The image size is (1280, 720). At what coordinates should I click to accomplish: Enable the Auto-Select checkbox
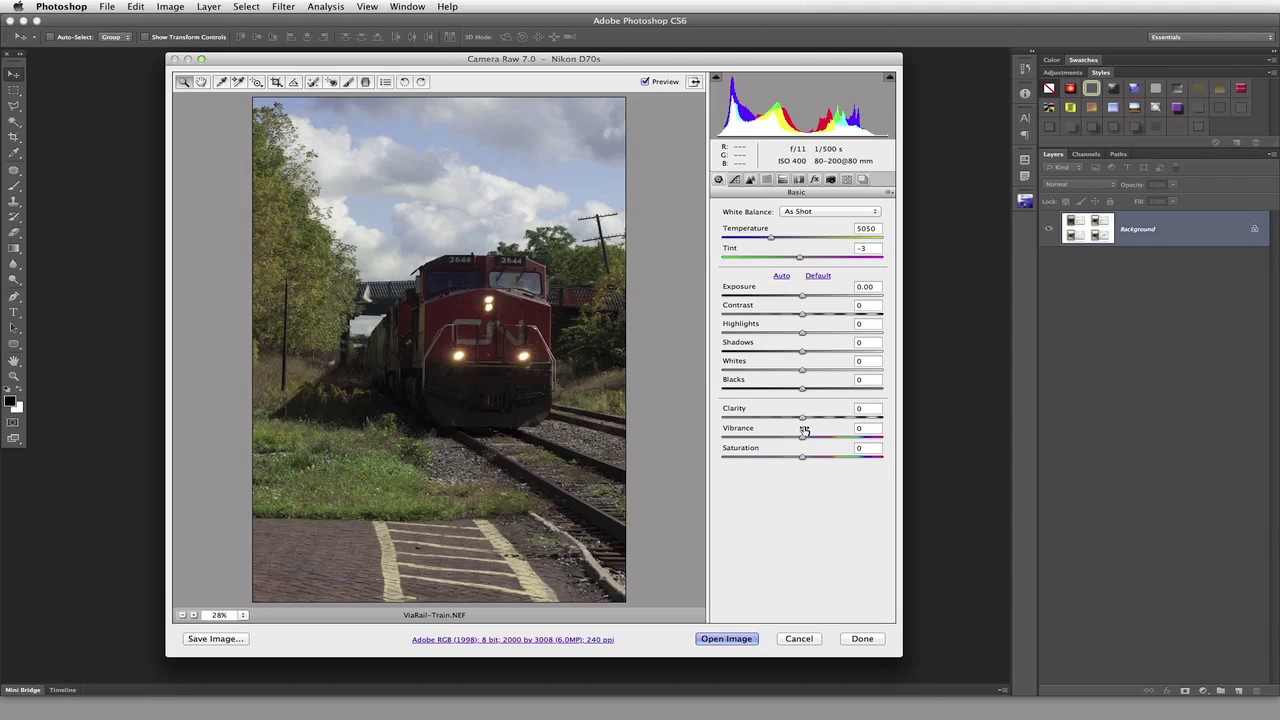click(50, 37)
